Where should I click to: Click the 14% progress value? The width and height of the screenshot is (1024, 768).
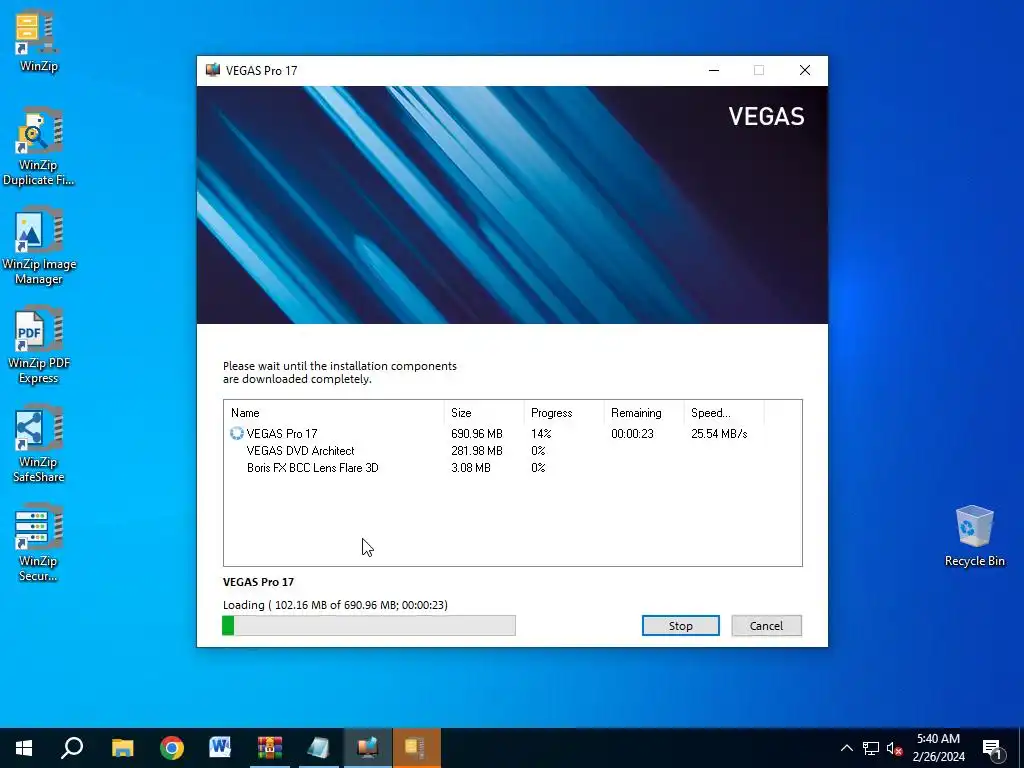click(x=541, y=434)
